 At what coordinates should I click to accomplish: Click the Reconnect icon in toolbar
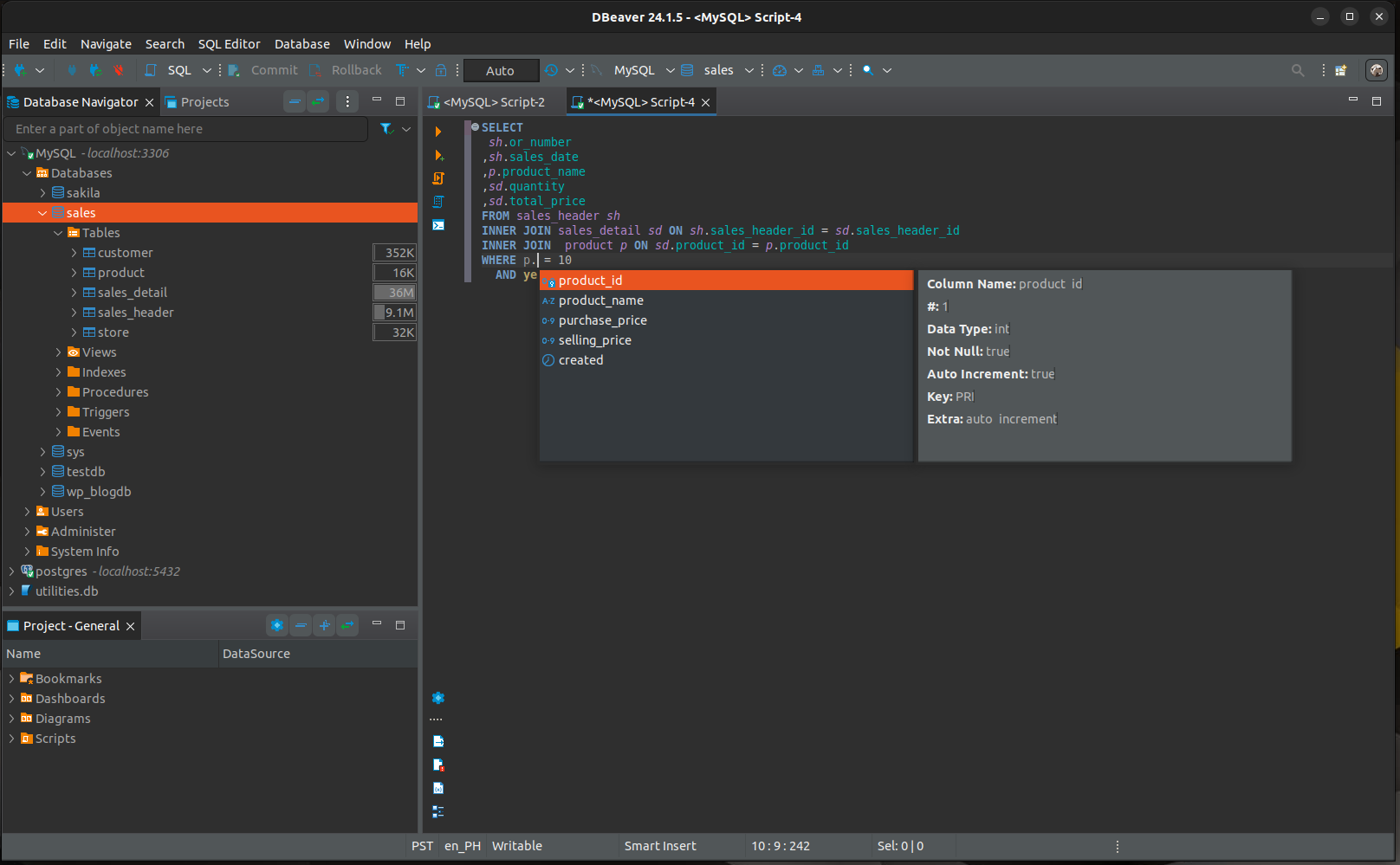coord(95,70)
